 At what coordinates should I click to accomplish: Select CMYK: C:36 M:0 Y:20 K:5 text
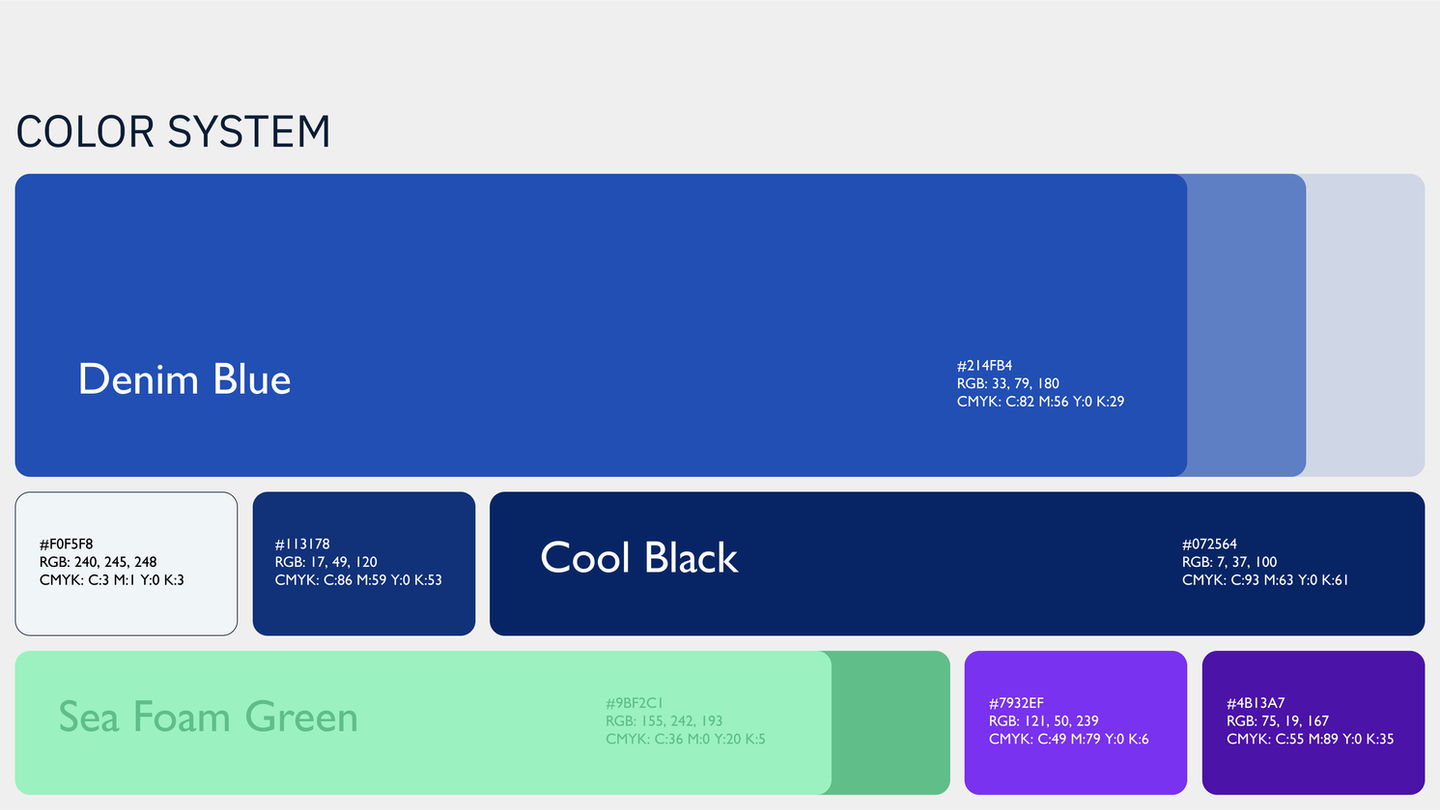[x=685, y=739]
